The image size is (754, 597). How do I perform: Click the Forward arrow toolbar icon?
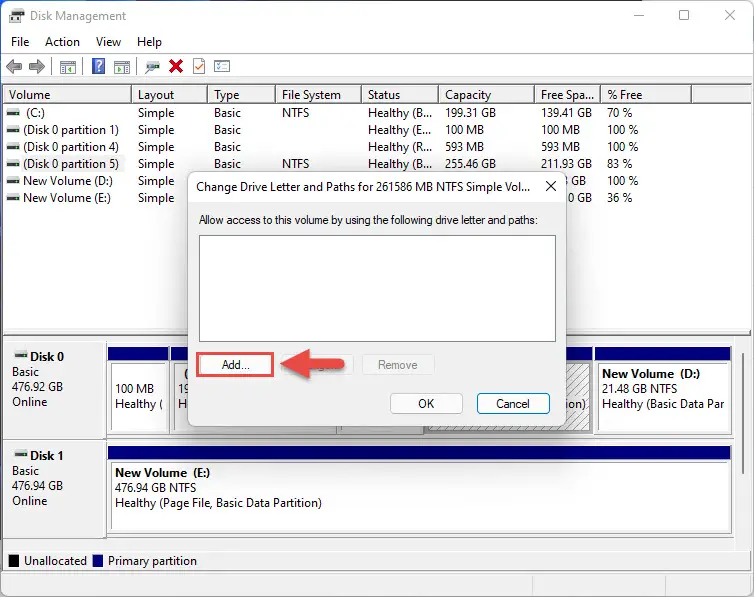(37, 66)
